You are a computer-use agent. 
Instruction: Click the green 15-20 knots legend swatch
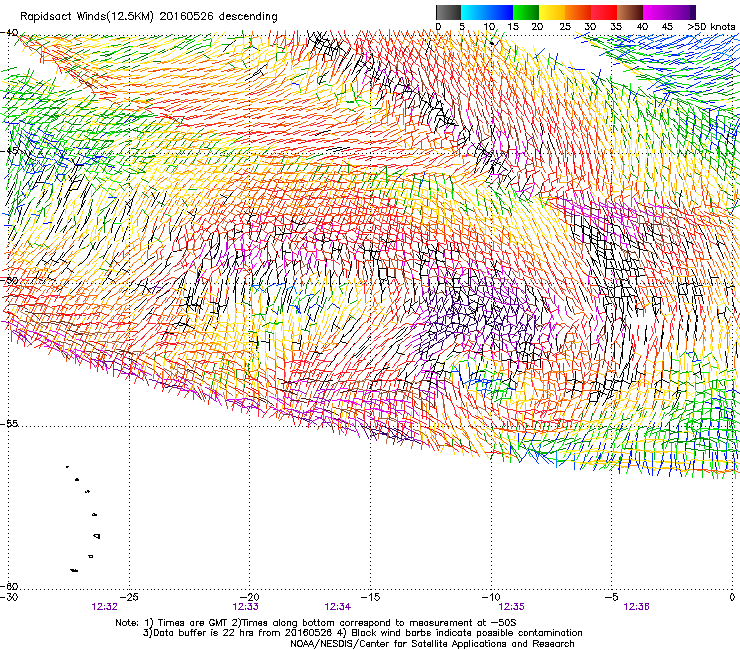[526, 12]
